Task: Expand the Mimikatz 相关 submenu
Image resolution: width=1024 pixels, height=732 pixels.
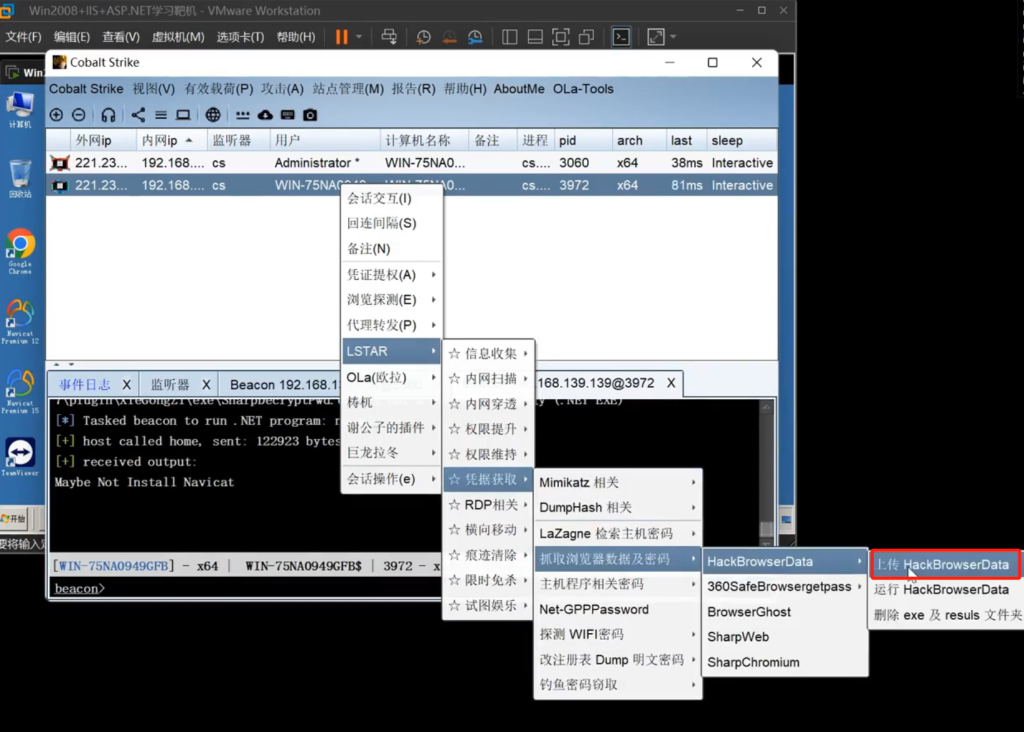Action: click(x=618, y=483)
